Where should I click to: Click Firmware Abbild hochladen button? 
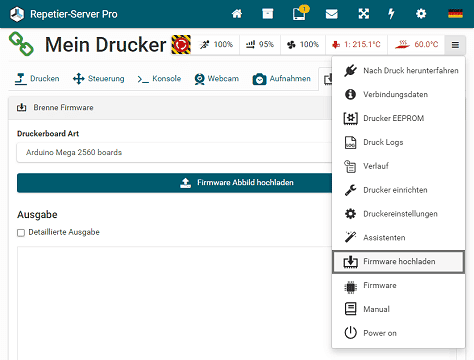[x=174, y=183]
